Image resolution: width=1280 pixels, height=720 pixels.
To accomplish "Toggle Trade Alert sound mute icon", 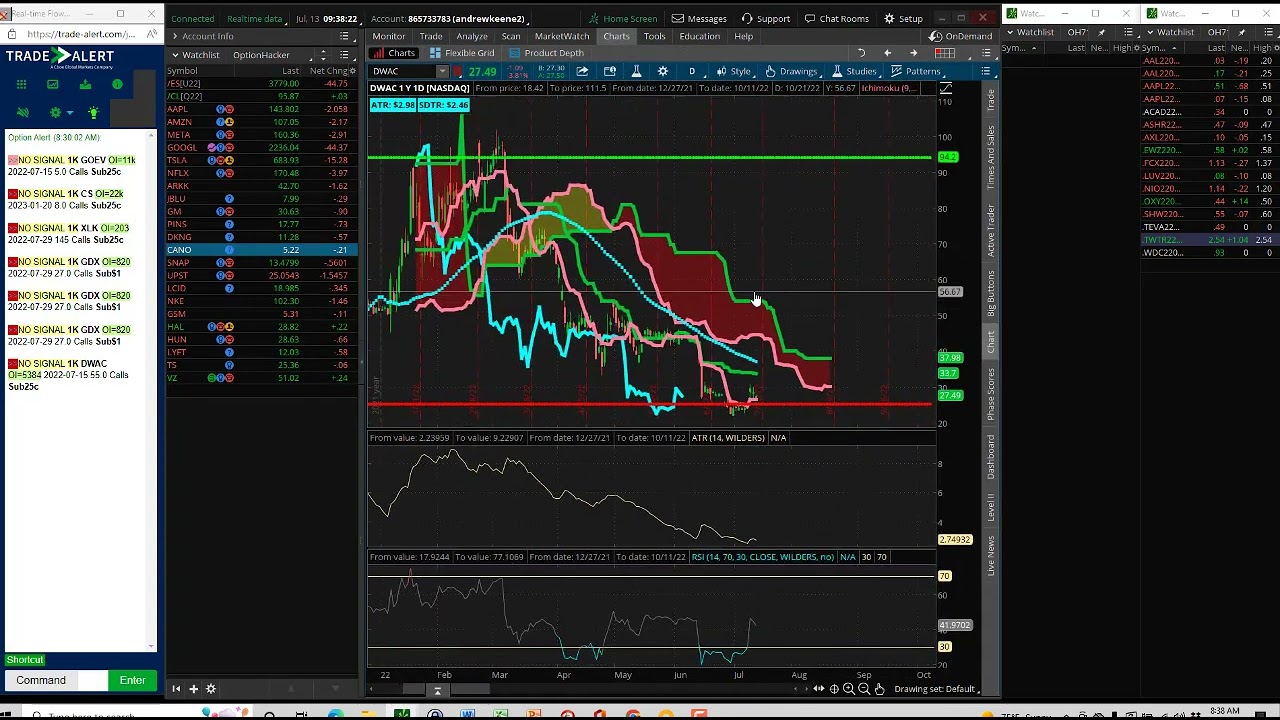I will click(x=23, y=112).
